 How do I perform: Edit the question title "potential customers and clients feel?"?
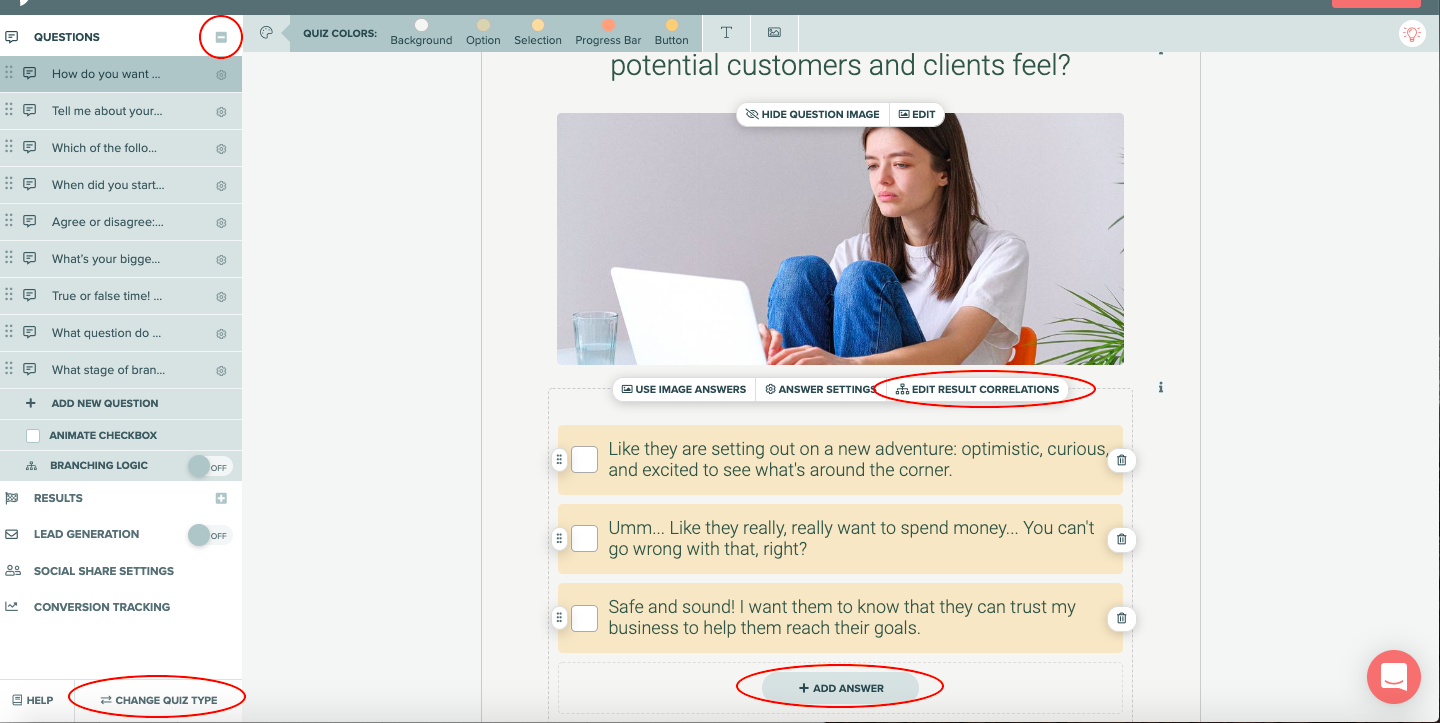tap(840, 66)
